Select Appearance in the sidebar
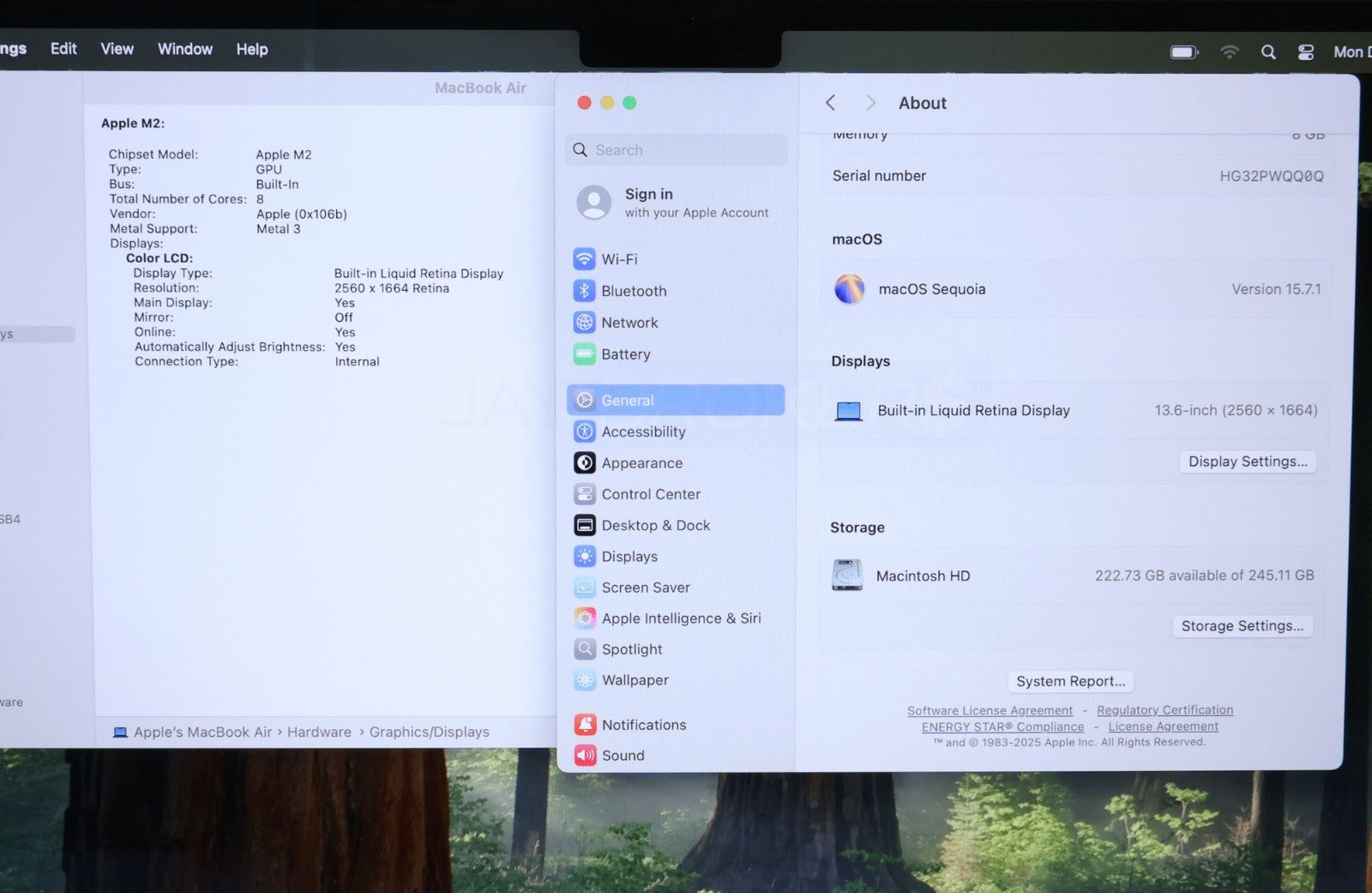 (641, 463)
